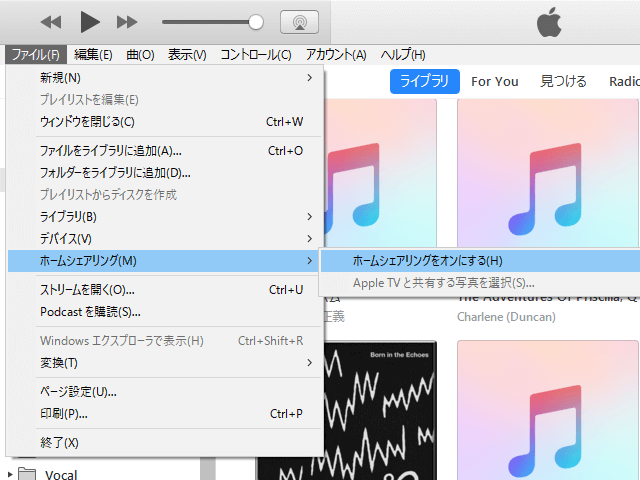Click the ライブラリ tab button
This screenshot has height=480, width=640.
[425, 81]
